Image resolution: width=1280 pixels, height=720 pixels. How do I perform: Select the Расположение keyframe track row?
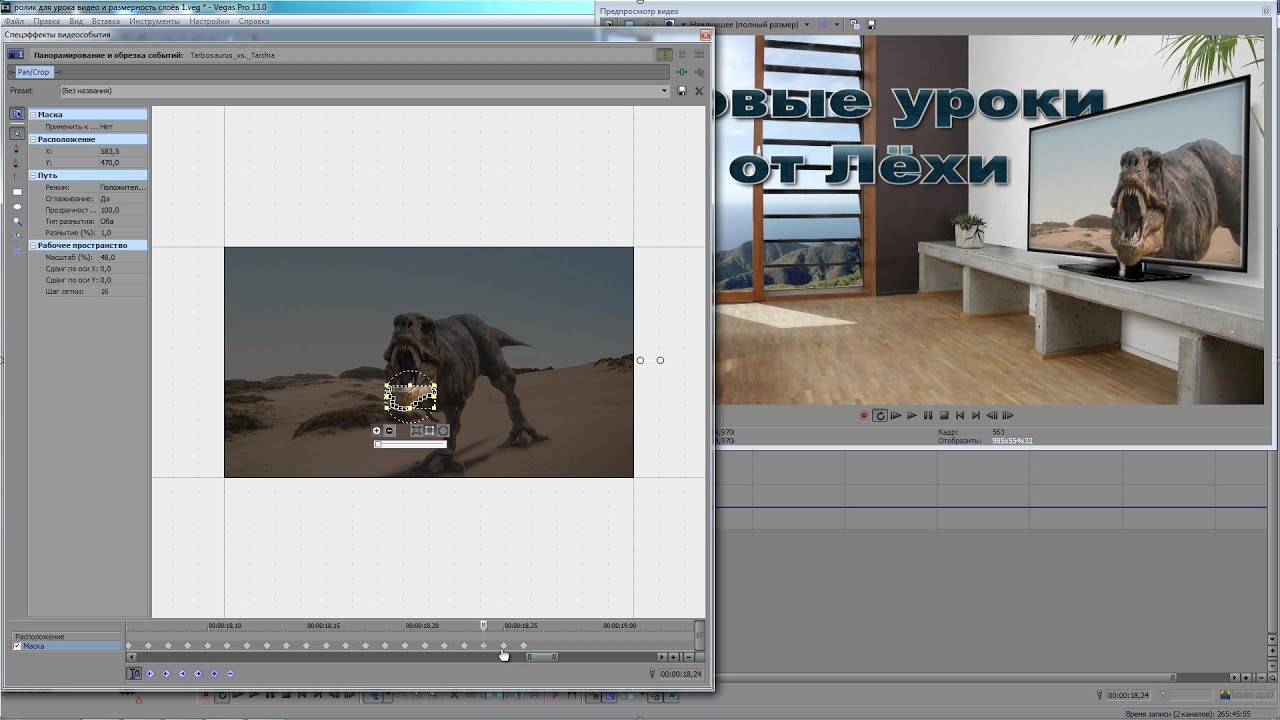pos(66,637)
